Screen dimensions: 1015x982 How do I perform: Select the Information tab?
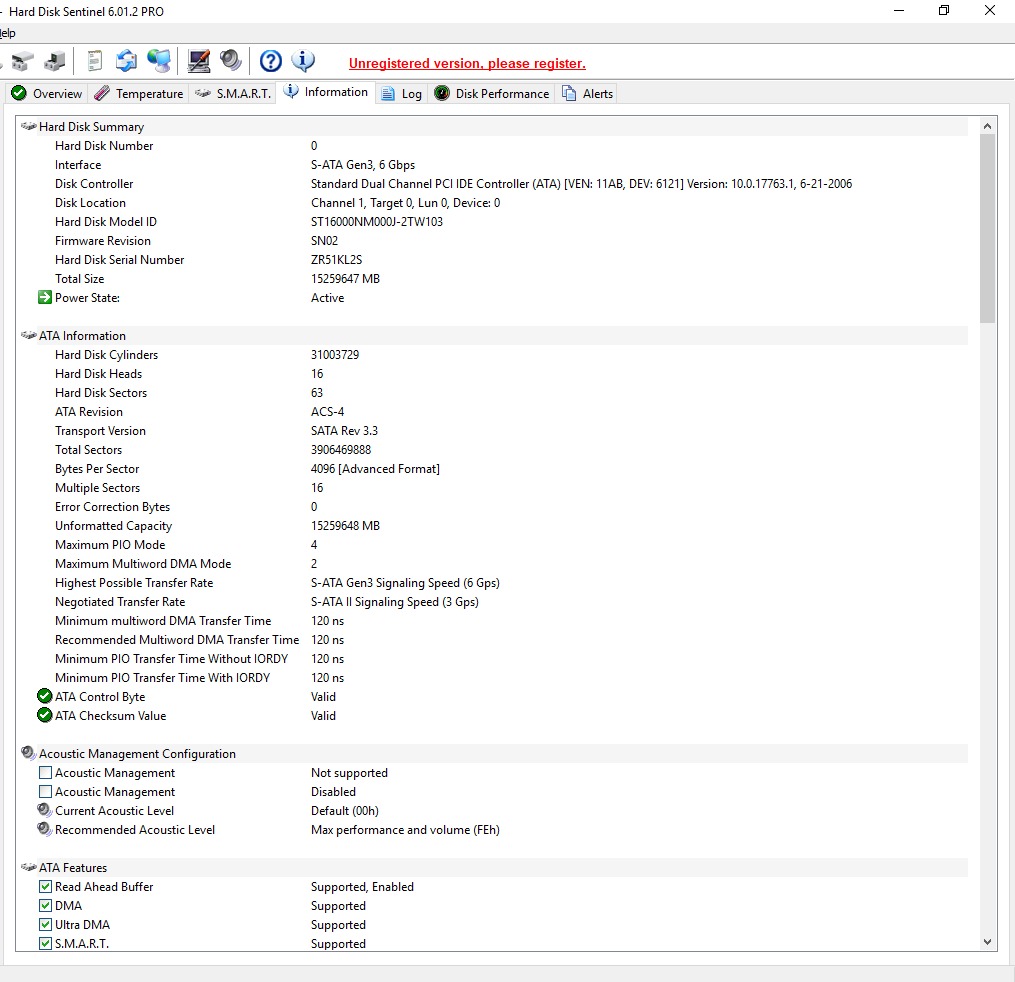coord(326,92)
